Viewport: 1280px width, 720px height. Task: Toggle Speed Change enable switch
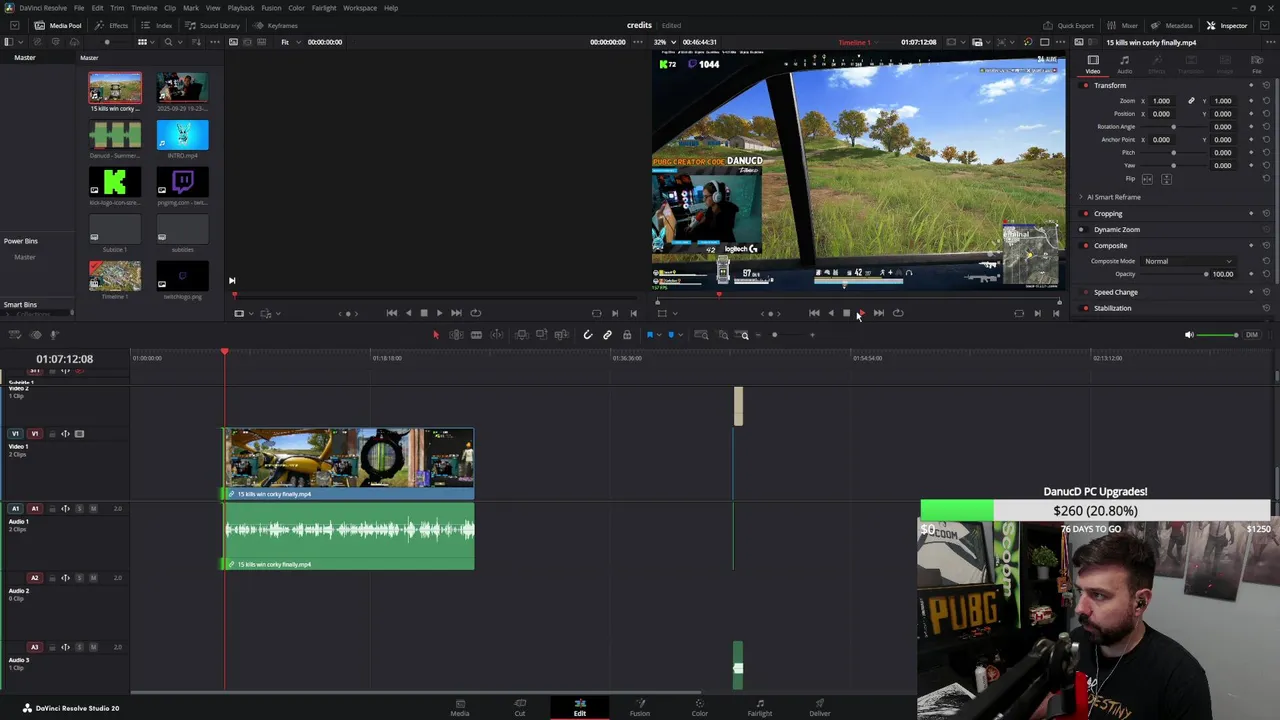point(1085,292)
